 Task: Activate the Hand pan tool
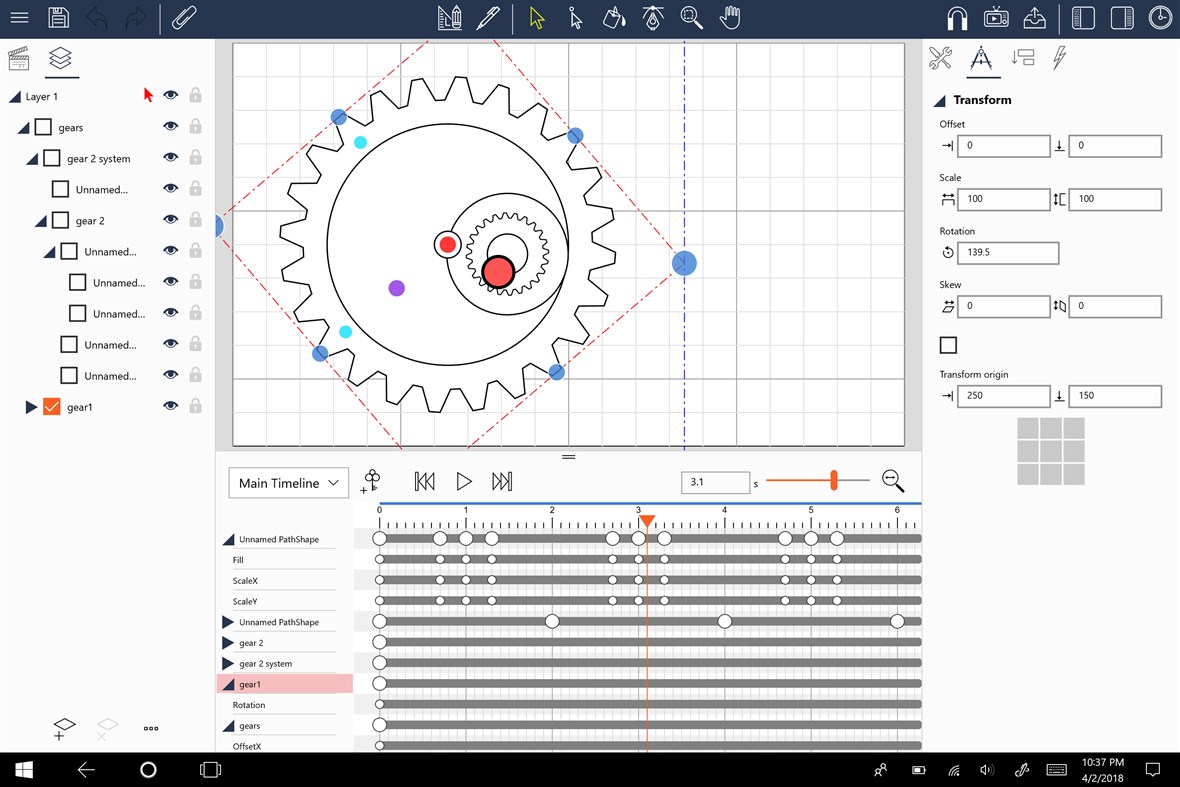(x=730, y=18)
